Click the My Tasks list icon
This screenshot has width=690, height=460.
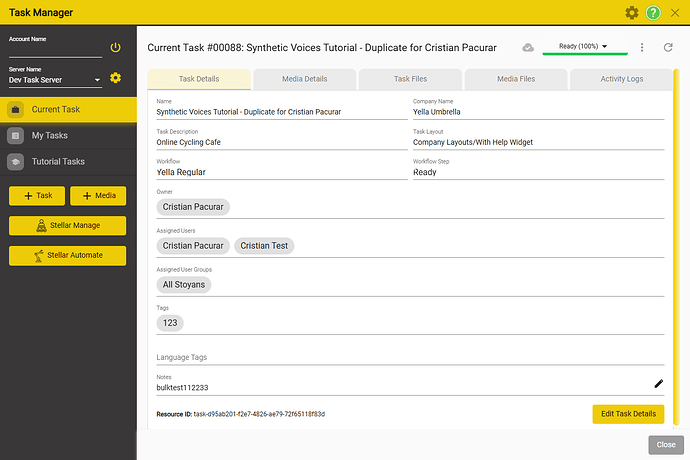[x=15, y=136]
